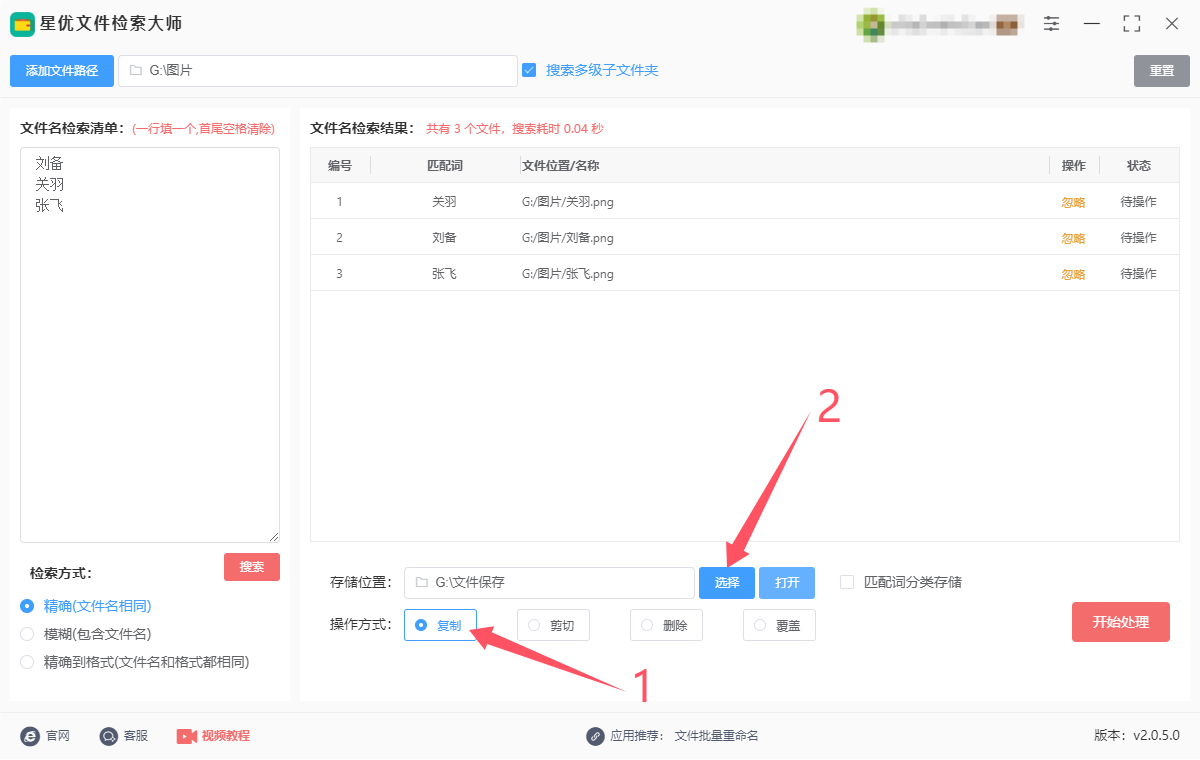The height and width of the screenshot is (760, 1200).
Task: Select 精确到格式 search mode
Action: 27,662
